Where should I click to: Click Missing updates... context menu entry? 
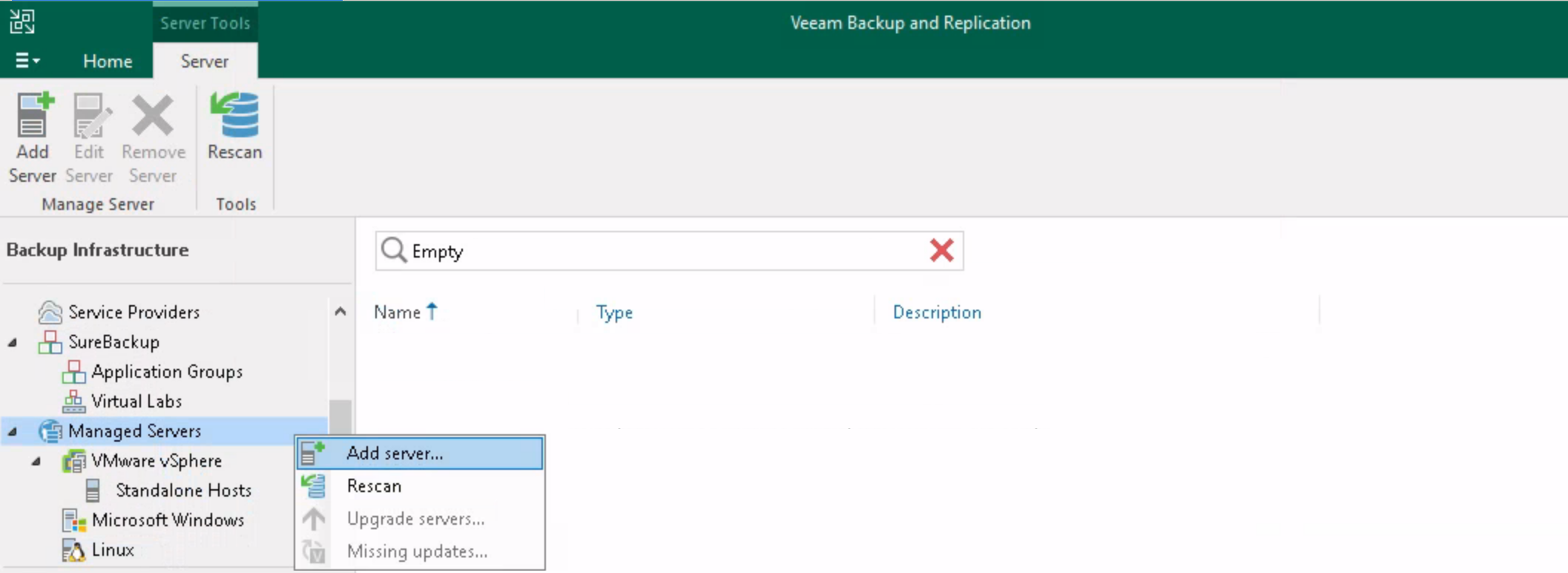[420, 551]
